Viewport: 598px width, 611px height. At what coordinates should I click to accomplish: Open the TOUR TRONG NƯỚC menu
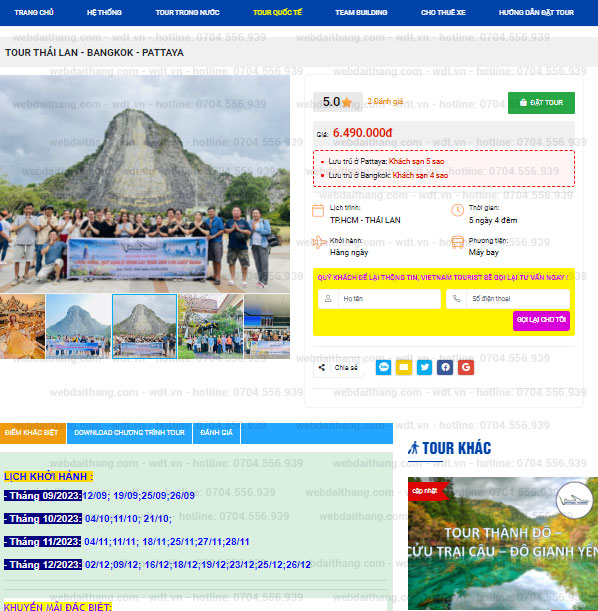187,12
